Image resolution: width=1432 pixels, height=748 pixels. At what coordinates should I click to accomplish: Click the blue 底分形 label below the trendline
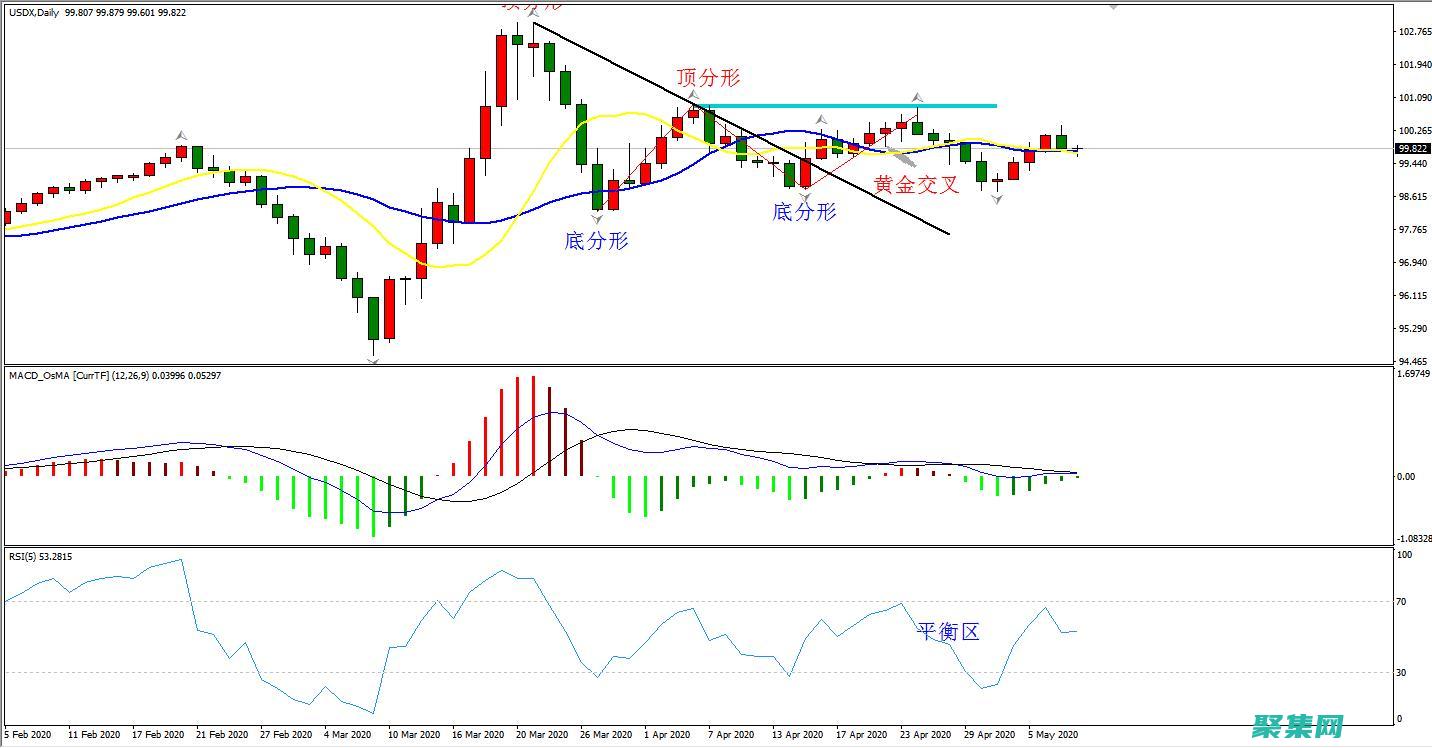coord(804,212)
